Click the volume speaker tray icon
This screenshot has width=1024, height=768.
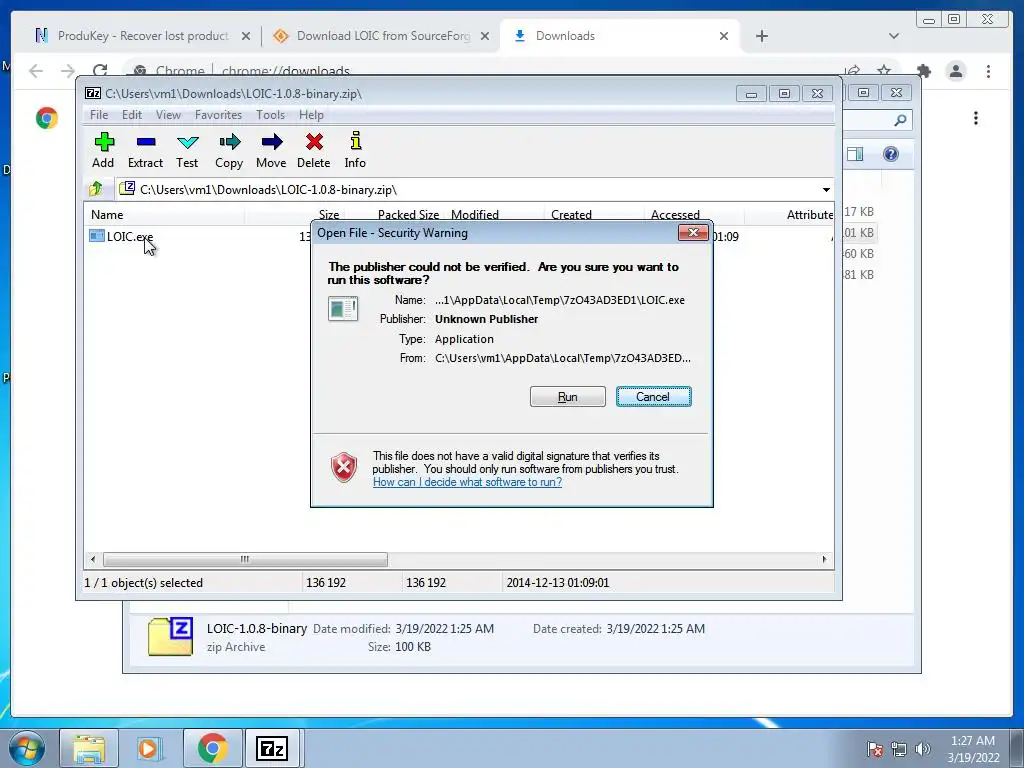tap(923, 749)
